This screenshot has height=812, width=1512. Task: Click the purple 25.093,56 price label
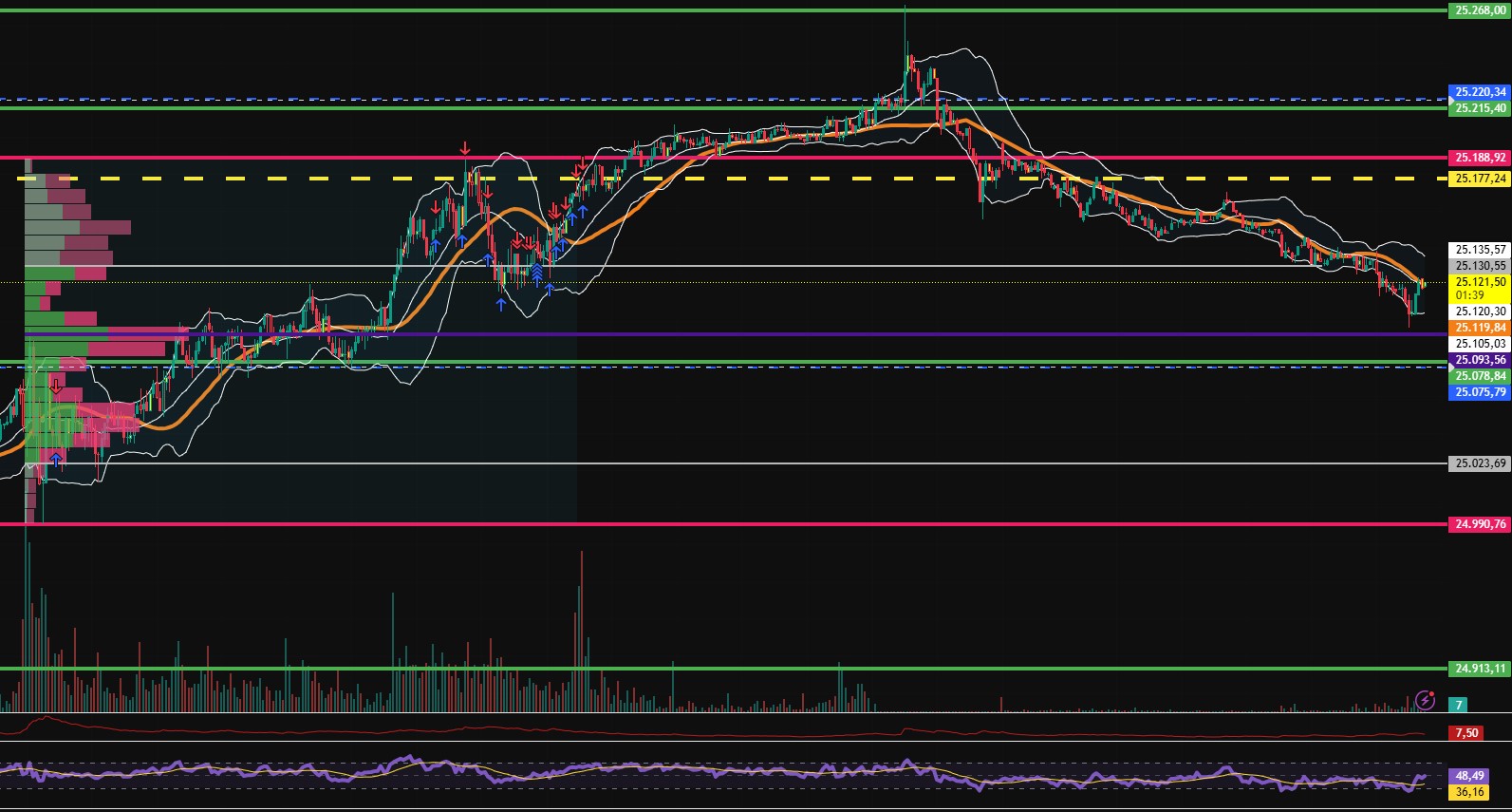(1480, 360)
